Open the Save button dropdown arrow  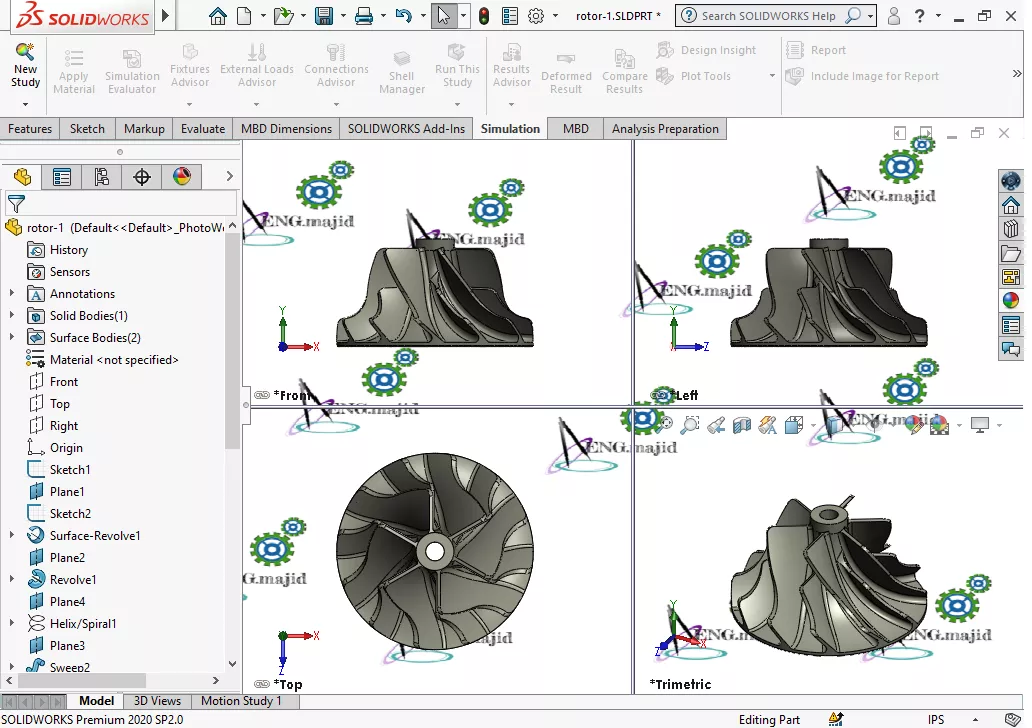coord(342,16)
